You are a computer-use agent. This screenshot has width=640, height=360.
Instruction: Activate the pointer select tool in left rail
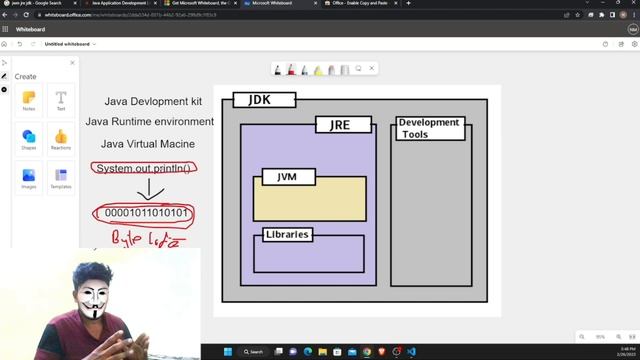coord(4,63)
